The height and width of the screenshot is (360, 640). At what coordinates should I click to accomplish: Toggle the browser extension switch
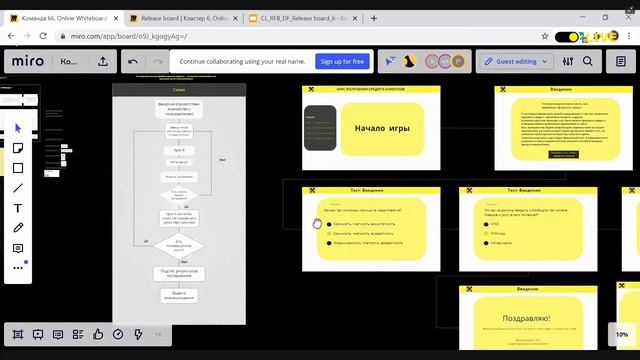coord(567,37)
